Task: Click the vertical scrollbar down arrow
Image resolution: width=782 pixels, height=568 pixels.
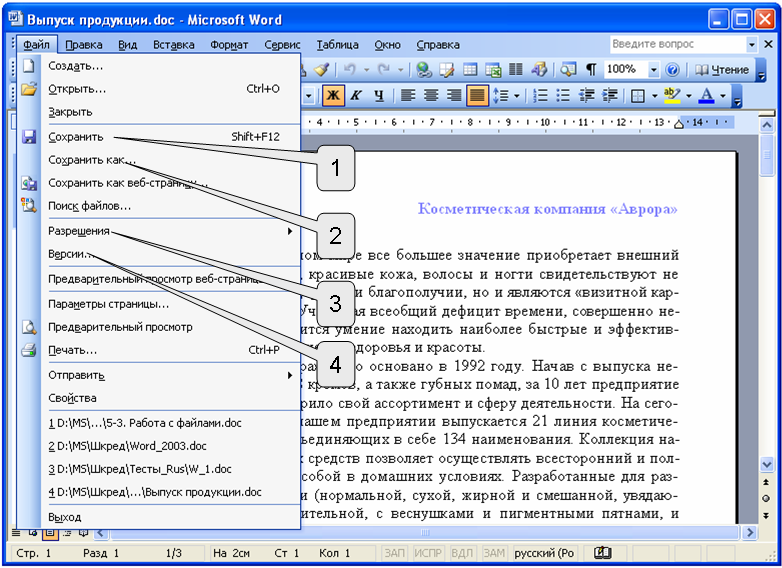Action: click(767, 465)
